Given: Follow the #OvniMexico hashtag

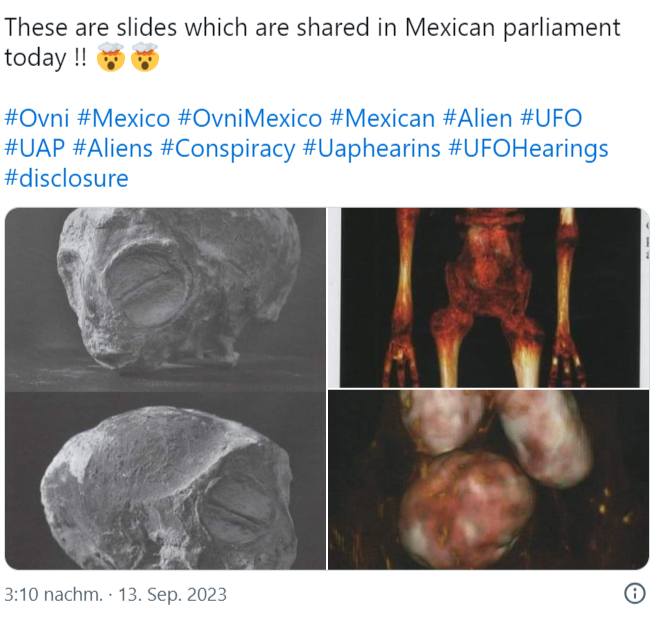Looking at the screenshot, I should click(250, 118).
